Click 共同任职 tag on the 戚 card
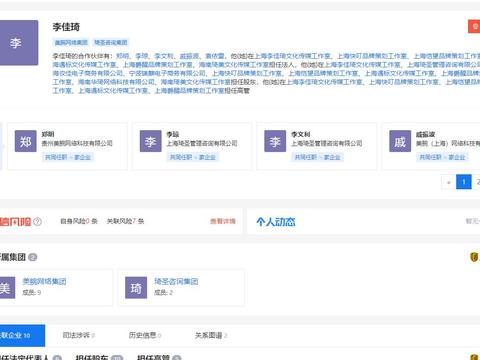Viewport: 480px width, 360px height. click(x=442, y=157)
